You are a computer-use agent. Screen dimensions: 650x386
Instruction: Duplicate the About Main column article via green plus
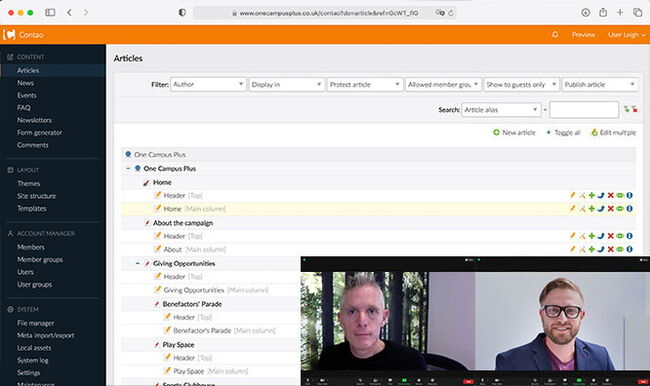(x=592, y=249)
